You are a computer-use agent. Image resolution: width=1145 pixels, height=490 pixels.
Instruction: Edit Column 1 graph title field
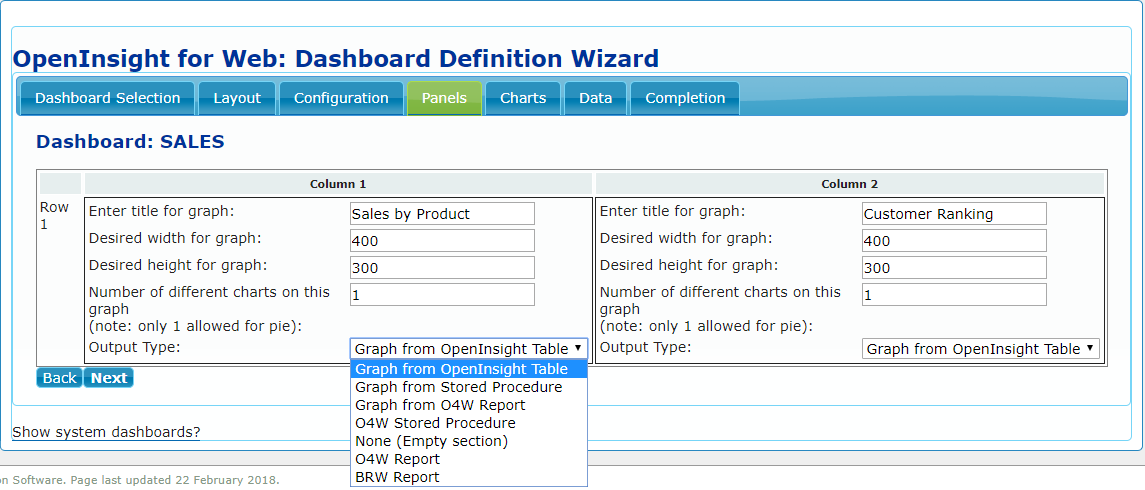tap(443, 214)
